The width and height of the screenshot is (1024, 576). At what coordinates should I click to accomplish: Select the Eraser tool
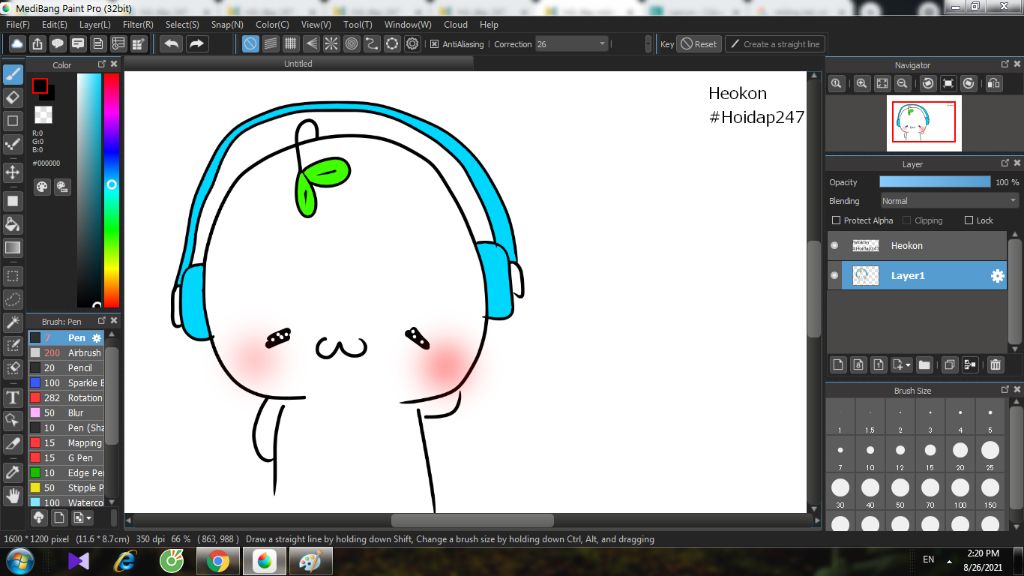tap(12, 98)
